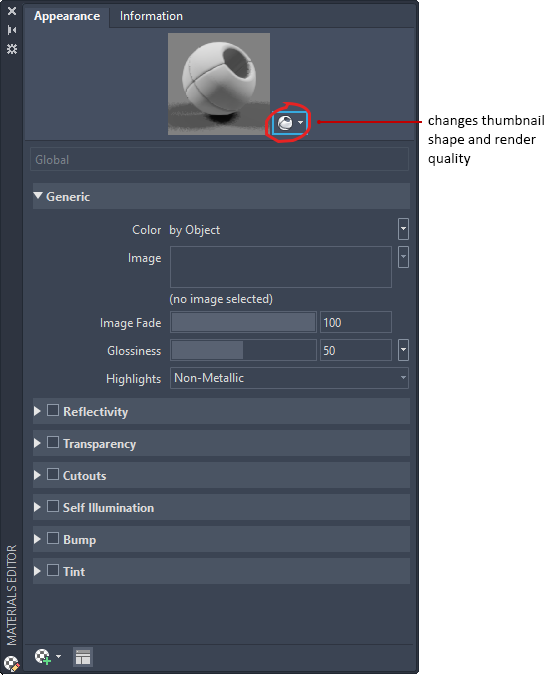Click the create material icon
The height and width of the screenshot is (684, 554).
pyautogui.click(x=43, y=657)
